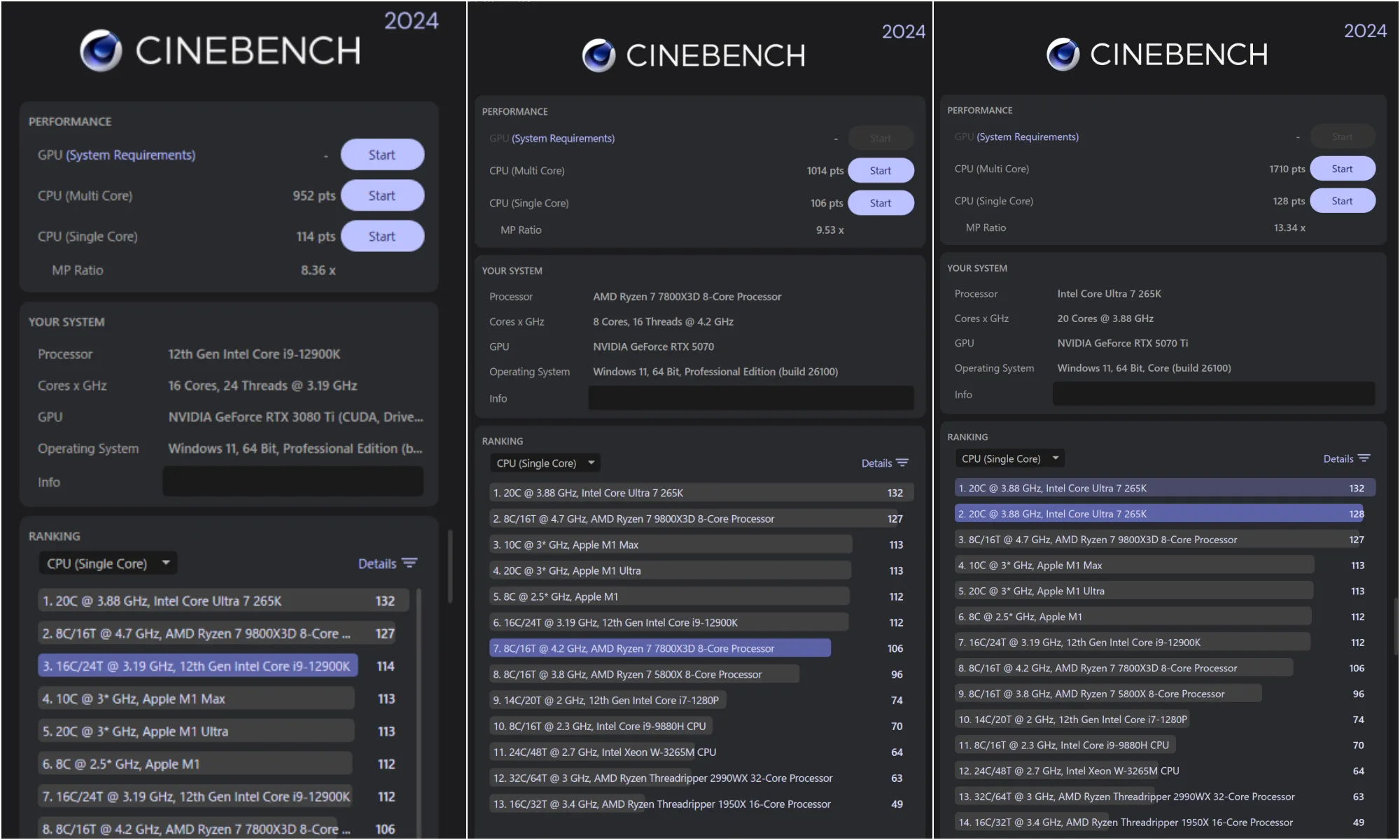Open CPU (Single Core) ranking dropdown, right window
Image resolution: width=1400 pixels, height=840 pixels.
[x=1009, y=458]
